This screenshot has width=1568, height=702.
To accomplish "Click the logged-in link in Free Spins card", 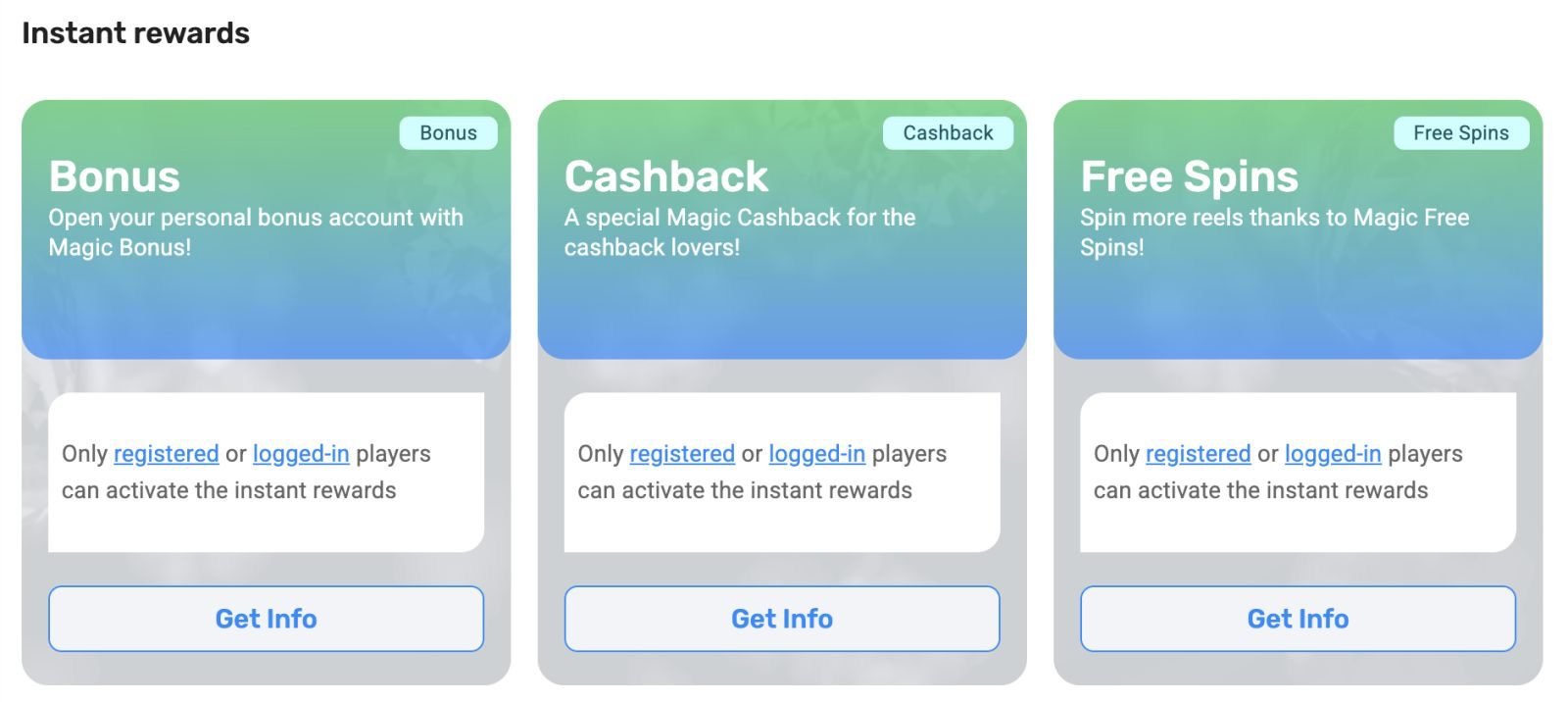I will click(x=1333, y=453).
